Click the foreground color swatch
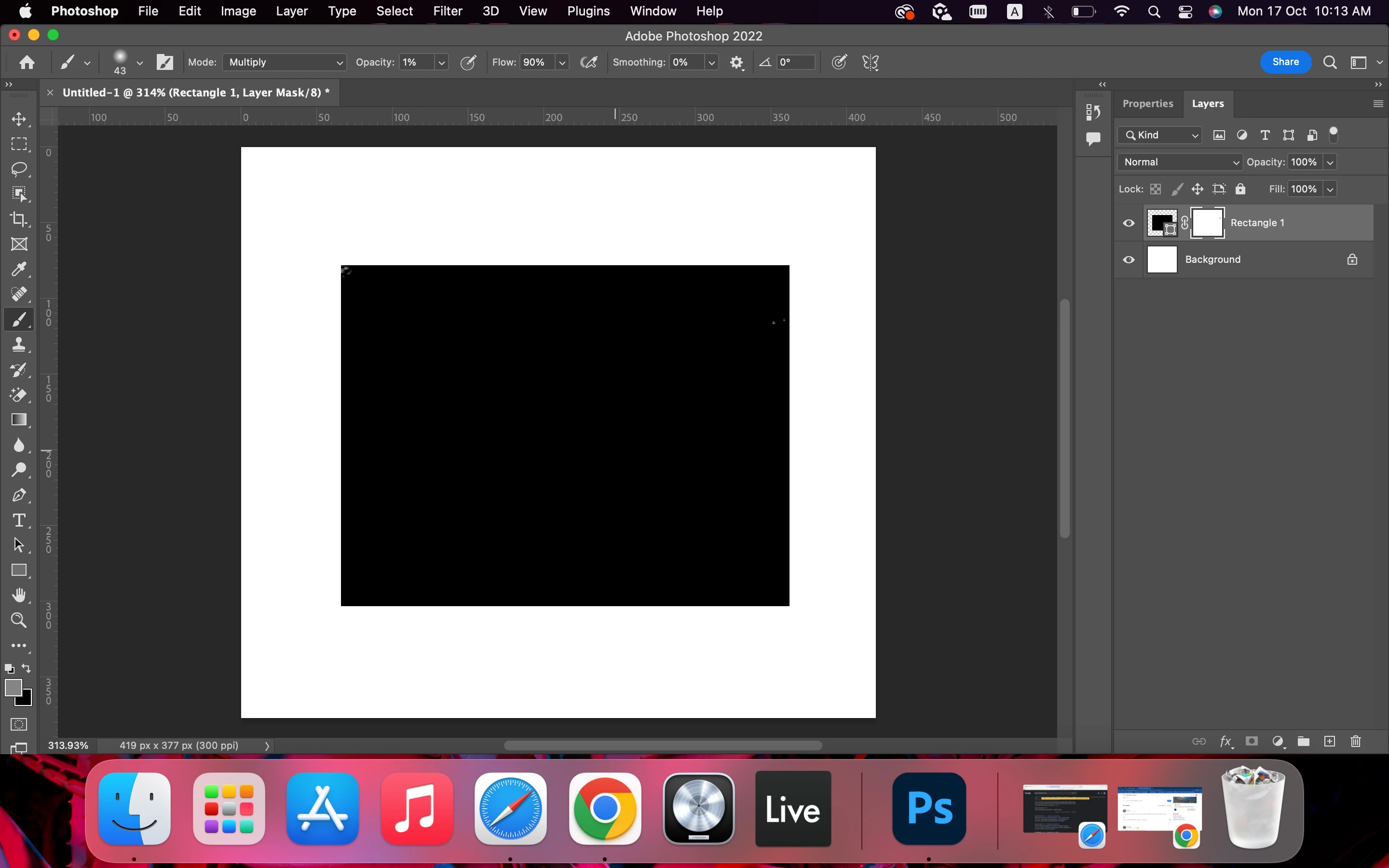This screenshot has height=868, width=1389. point(13,687)
